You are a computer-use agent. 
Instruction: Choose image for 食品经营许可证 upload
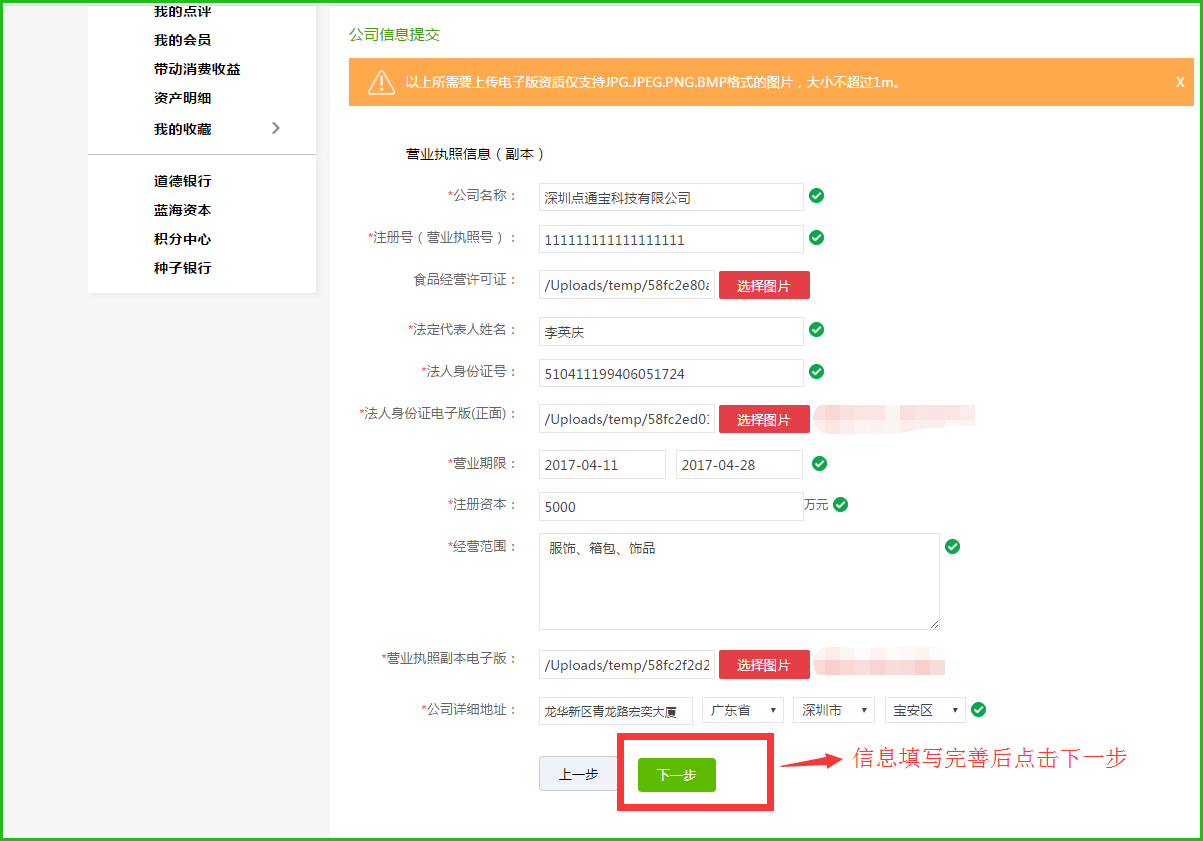click(763, 286)
